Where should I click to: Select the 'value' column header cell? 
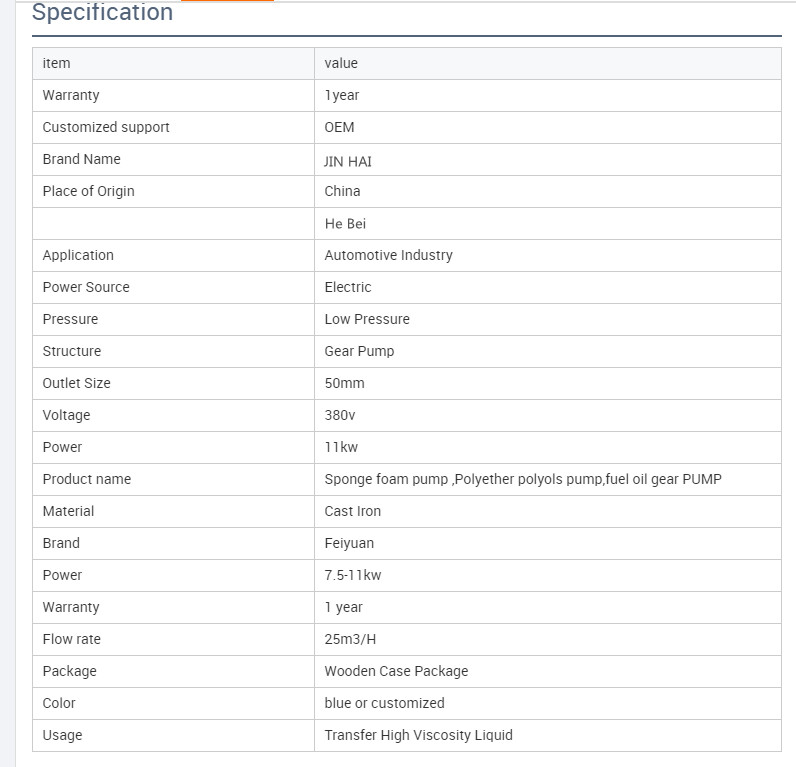coord(548,63)
